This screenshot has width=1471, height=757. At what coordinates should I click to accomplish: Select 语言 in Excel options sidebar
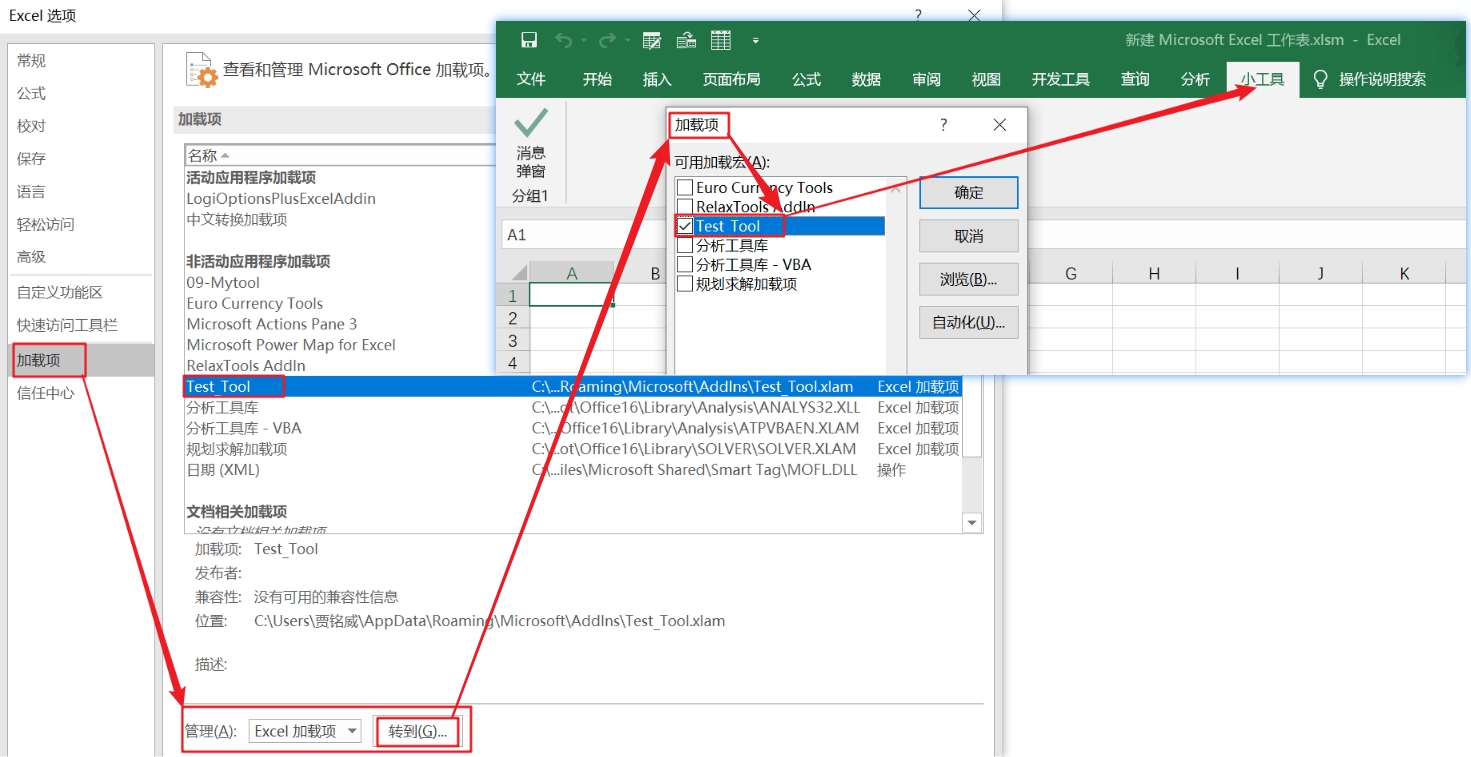pos(81,192)
